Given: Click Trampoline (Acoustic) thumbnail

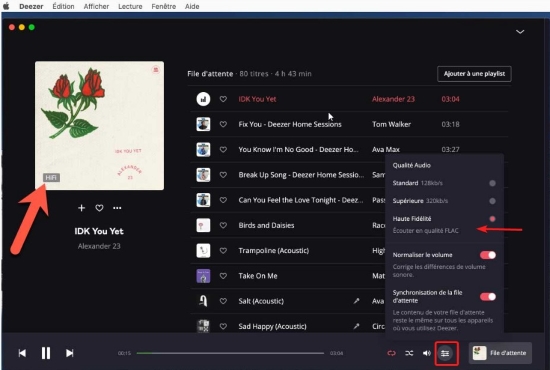Looking at the screenshot, I should pos(203,251).
